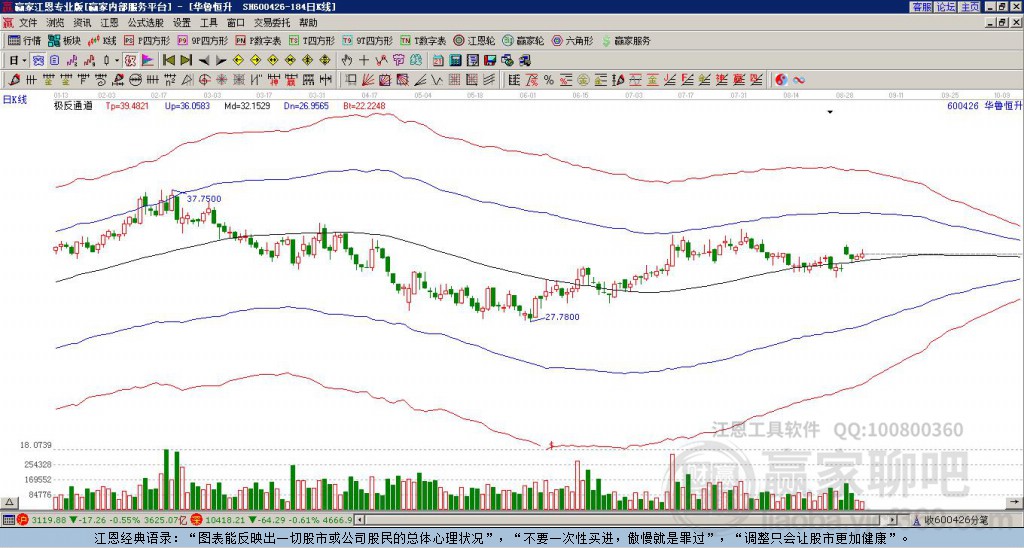Open the 资讯 menu
1024x548 pixels.
[82, 23]
